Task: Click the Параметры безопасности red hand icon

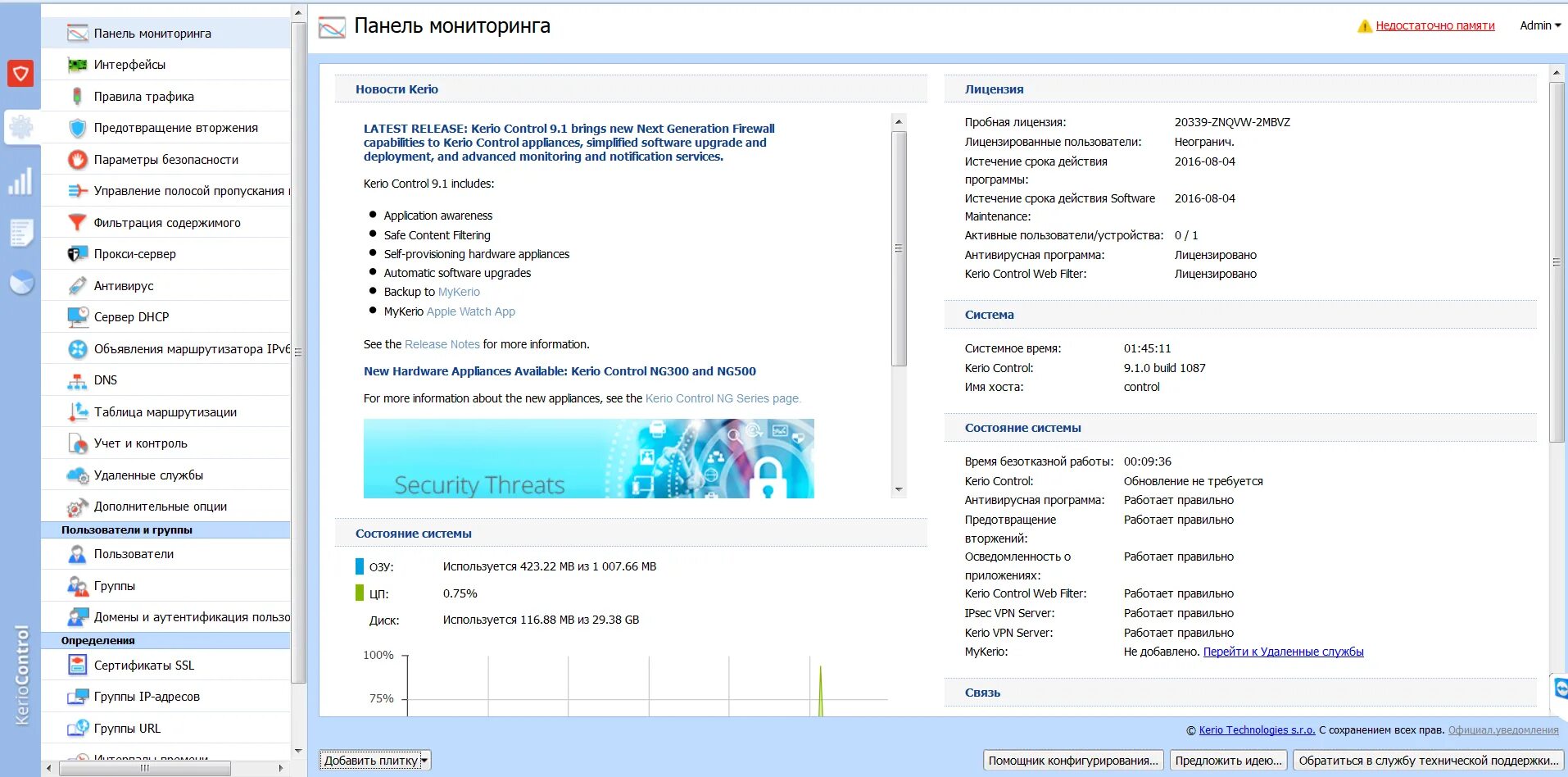Action: [x=77, y=160]
